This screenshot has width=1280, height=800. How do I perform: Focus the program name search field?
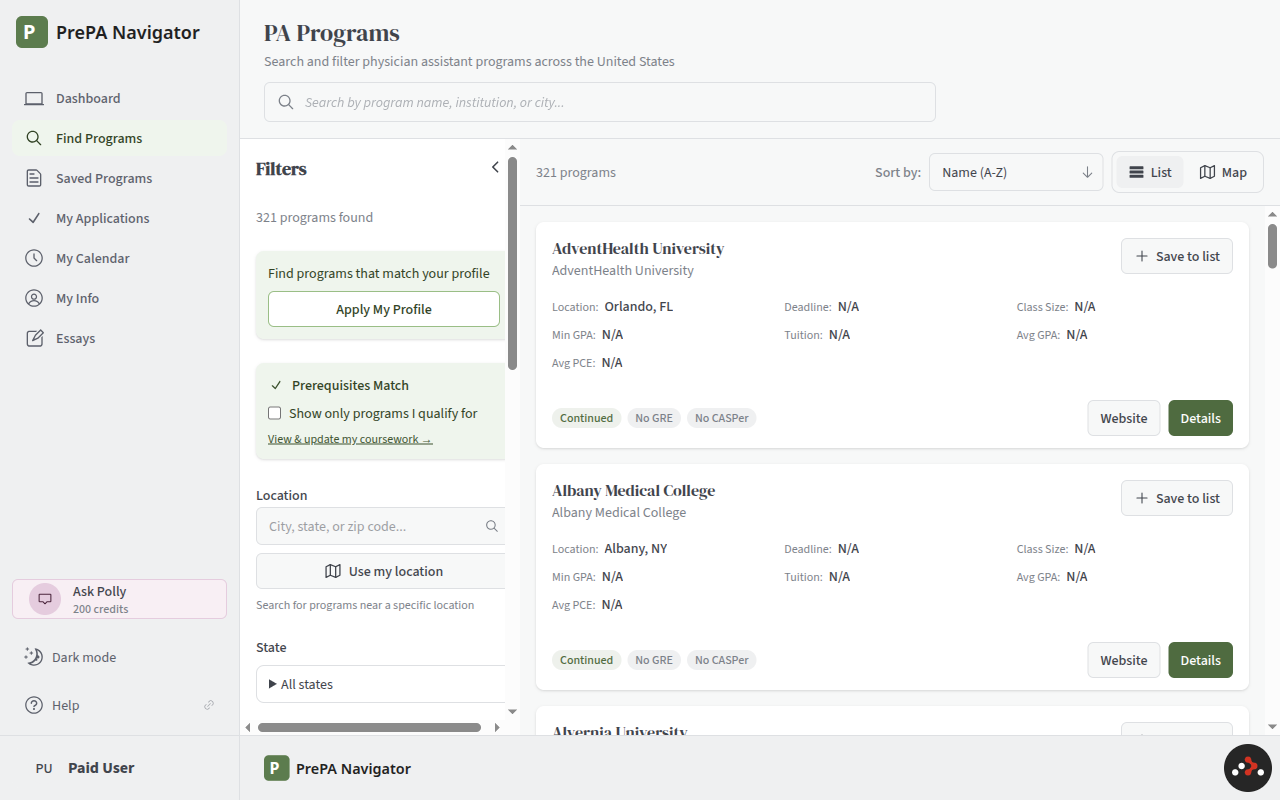coord(600,102)
